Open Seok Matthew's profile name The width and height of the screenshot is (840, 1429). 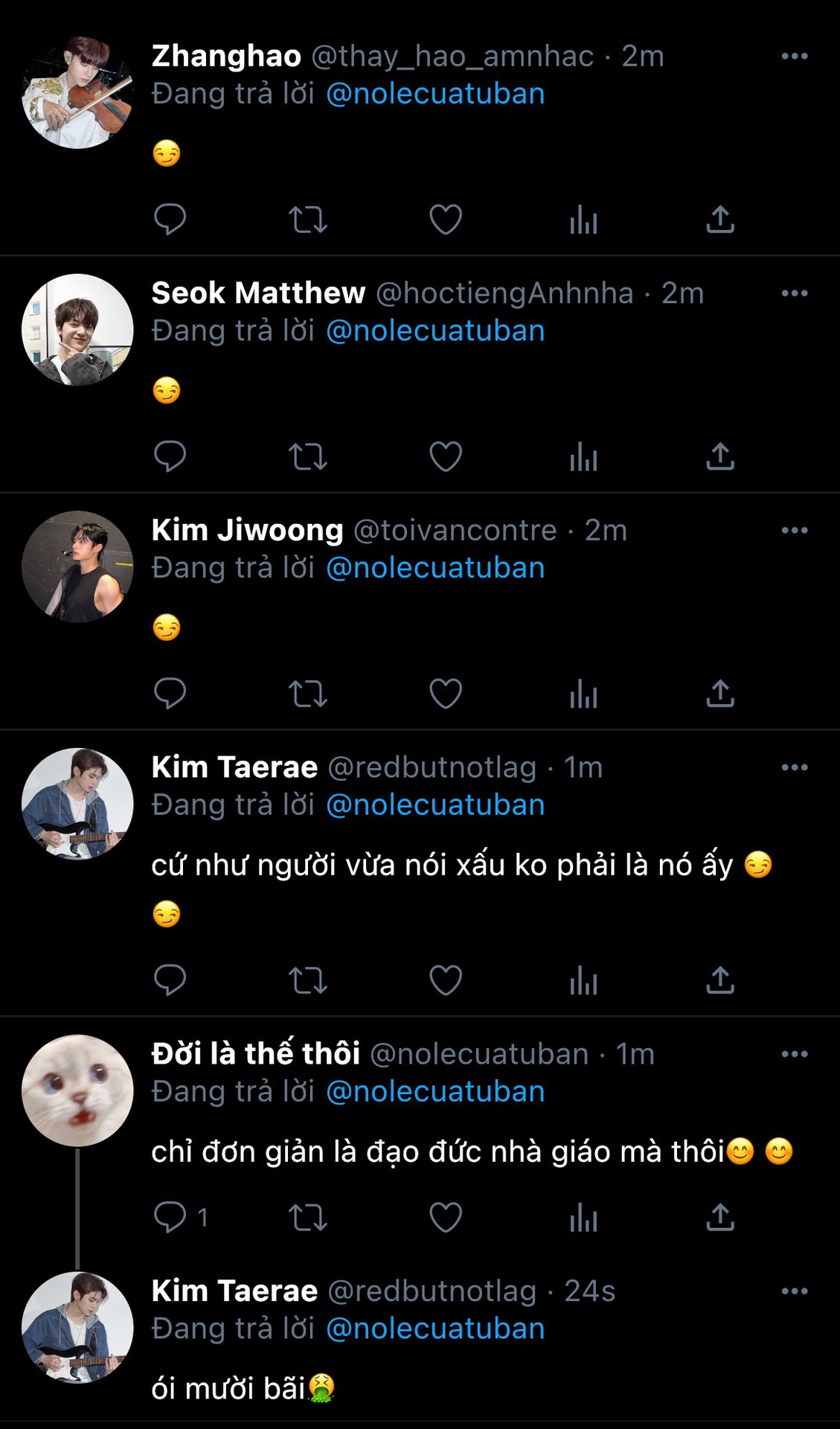258,293
